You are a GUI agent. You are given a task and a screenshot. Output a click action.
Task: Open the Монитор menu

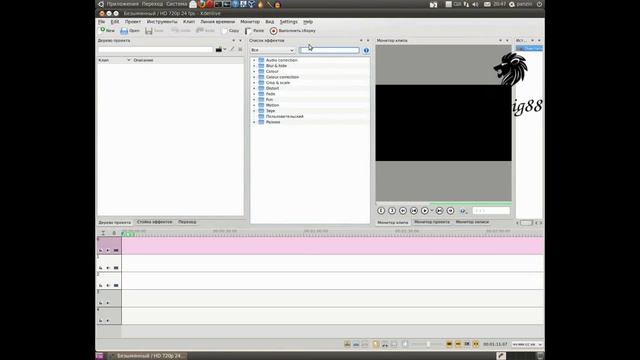[x=250, y=22]
